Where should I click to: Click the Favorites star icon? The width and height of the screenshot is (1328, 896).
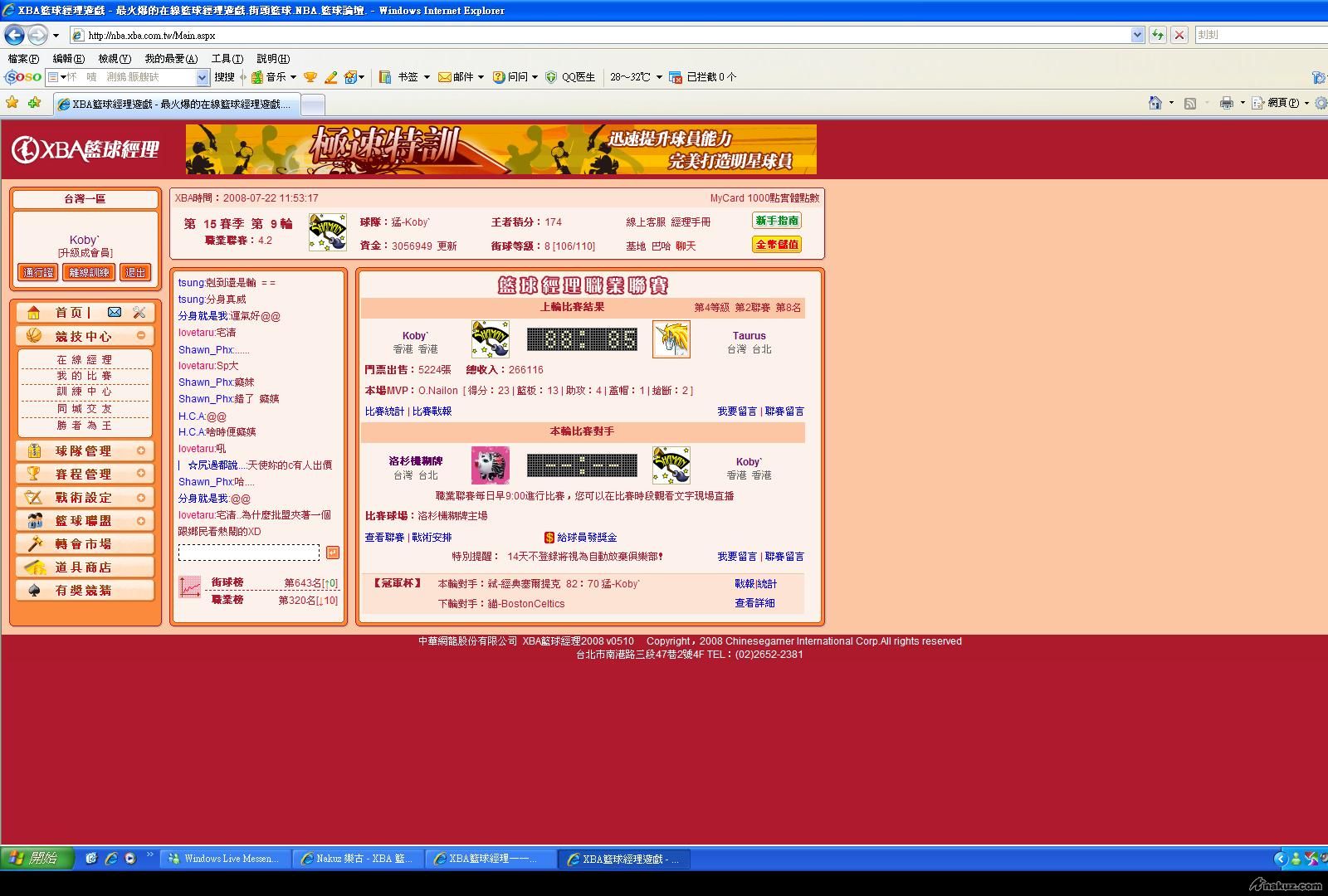(x=12, y=103)
